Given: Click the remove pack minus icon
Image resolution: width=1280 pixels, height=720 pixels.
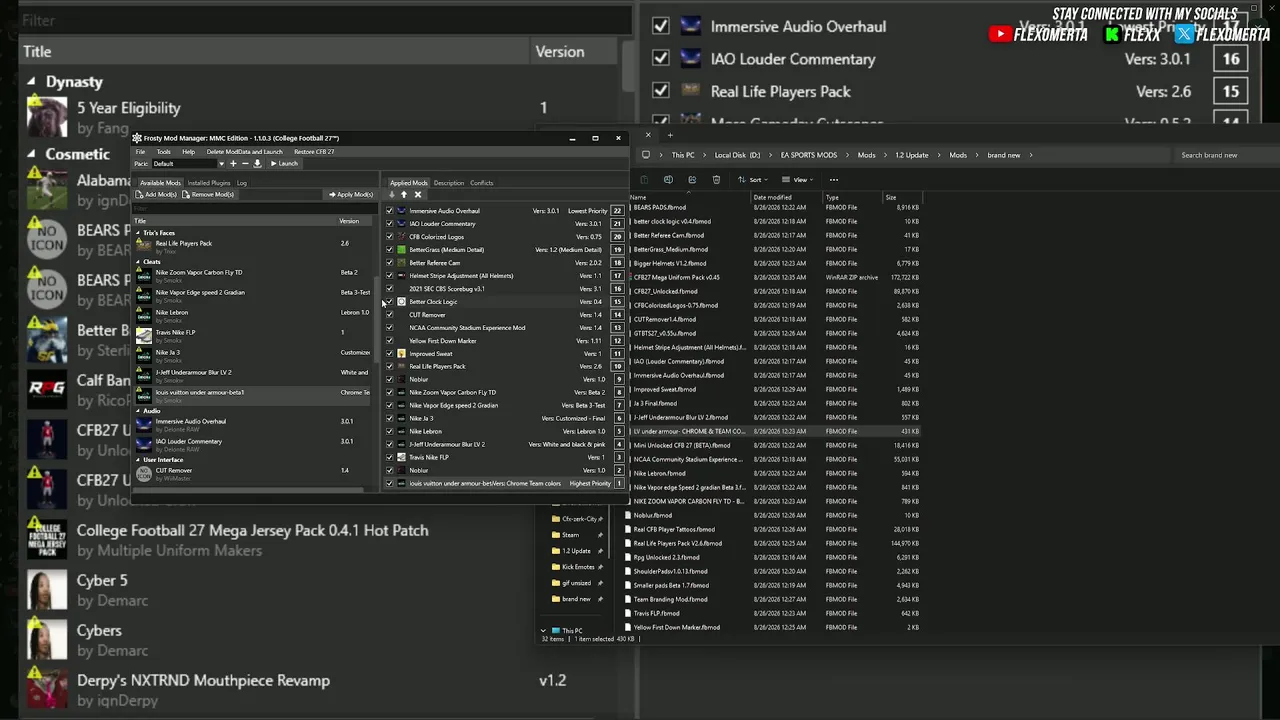Looking at the screenshot, I should pos(245,164).
